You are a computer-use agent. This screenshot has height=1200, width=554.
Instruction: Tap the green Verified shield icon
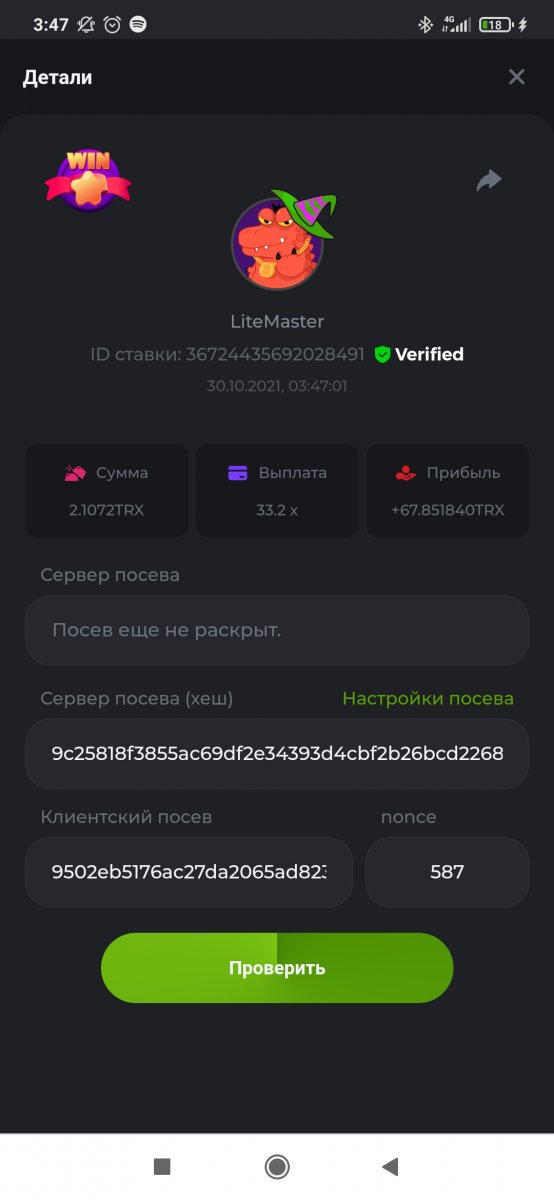(382, 354)
